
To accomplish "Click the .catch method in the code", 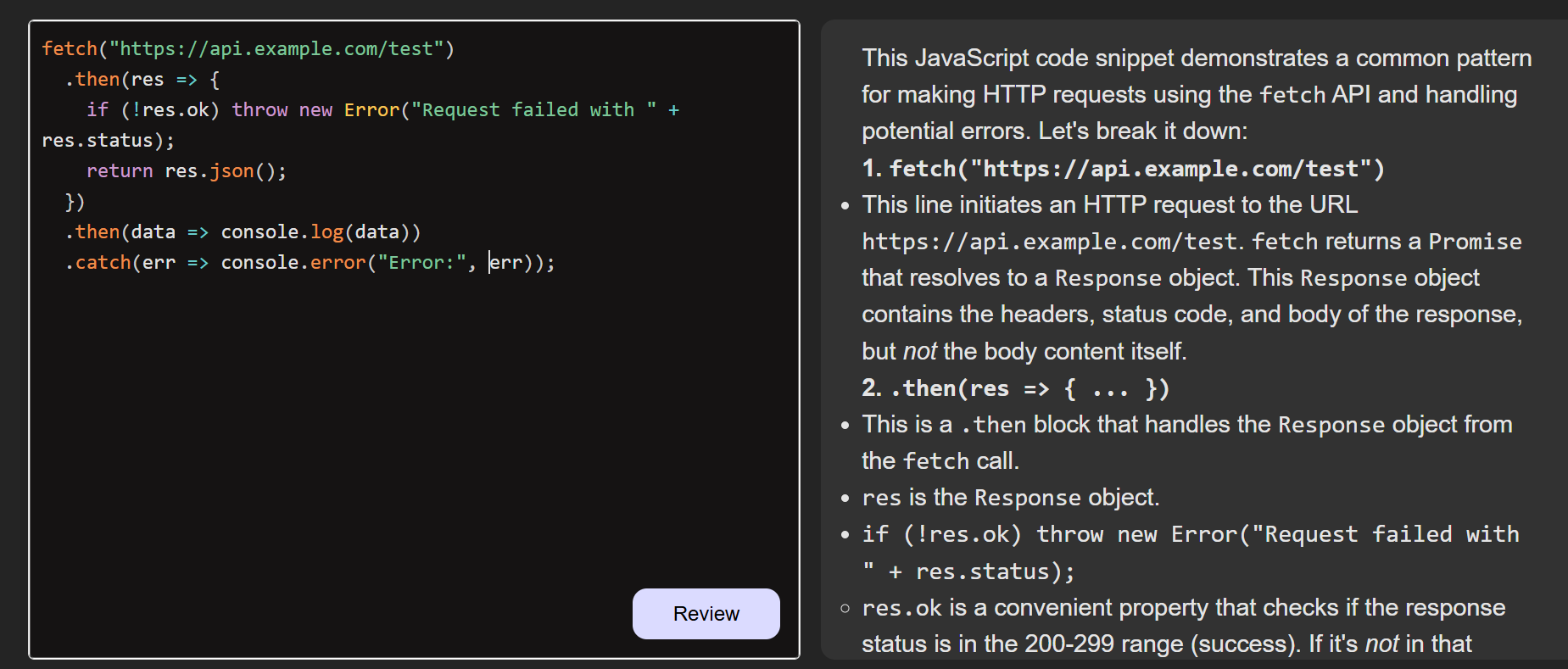I will coord(98,263).
